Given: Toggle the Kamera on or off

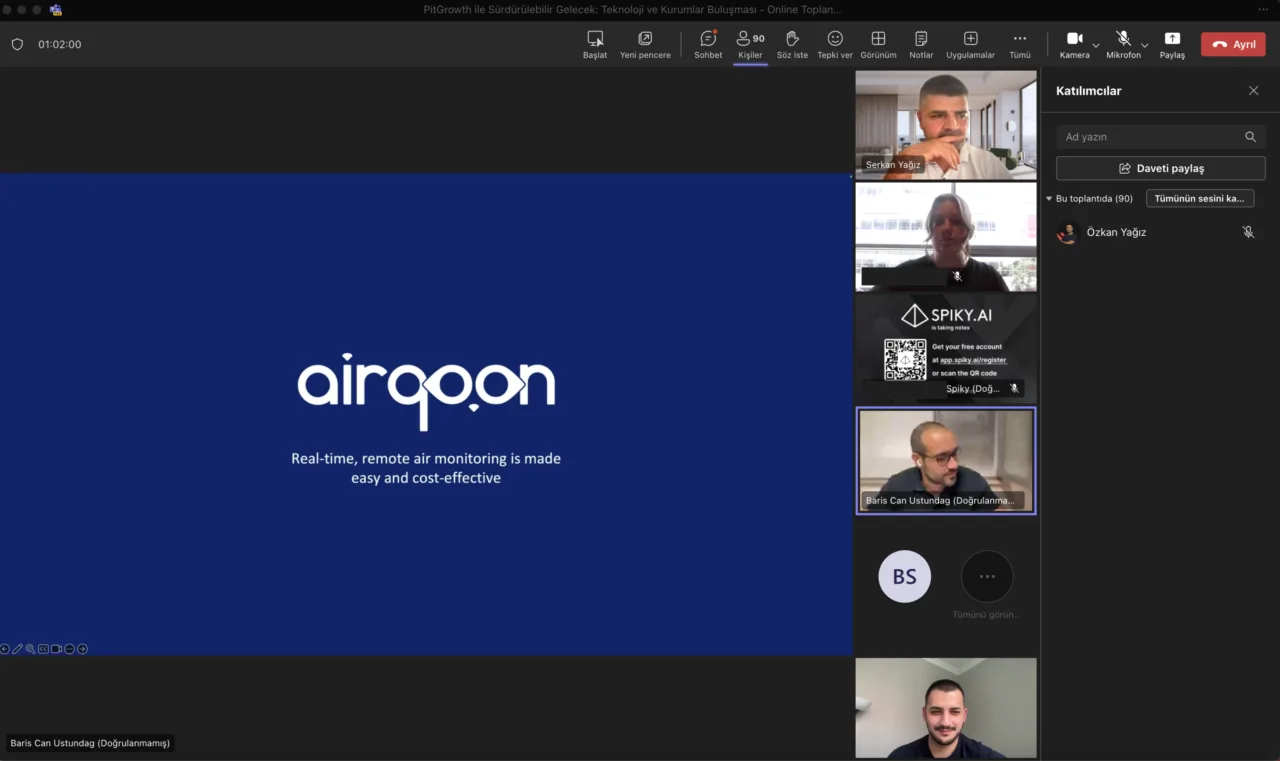Looking at the screenshot, I should (1074, 44).
